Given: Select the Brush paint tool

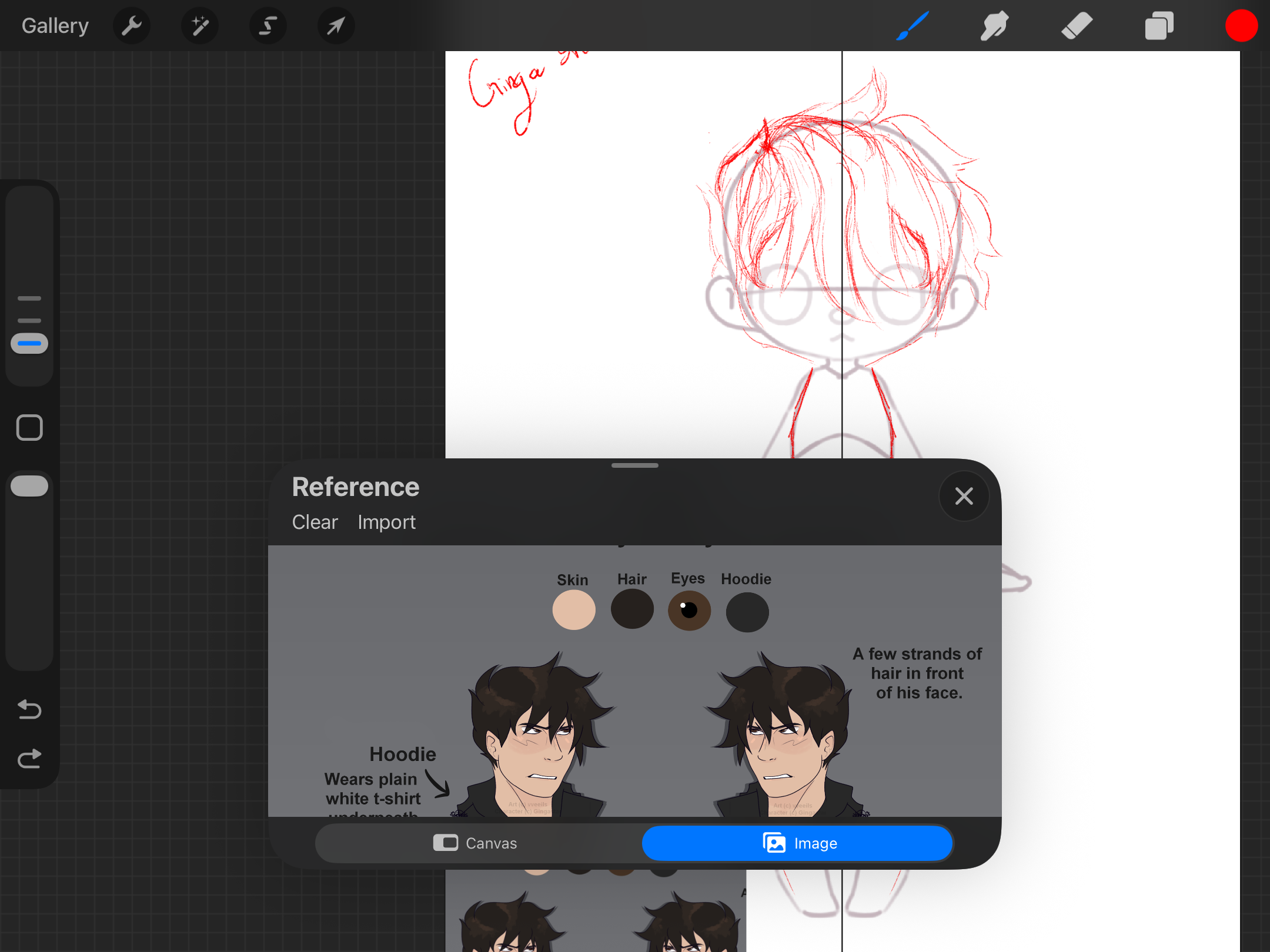Looking at the screenshot, I should (912, 26).
